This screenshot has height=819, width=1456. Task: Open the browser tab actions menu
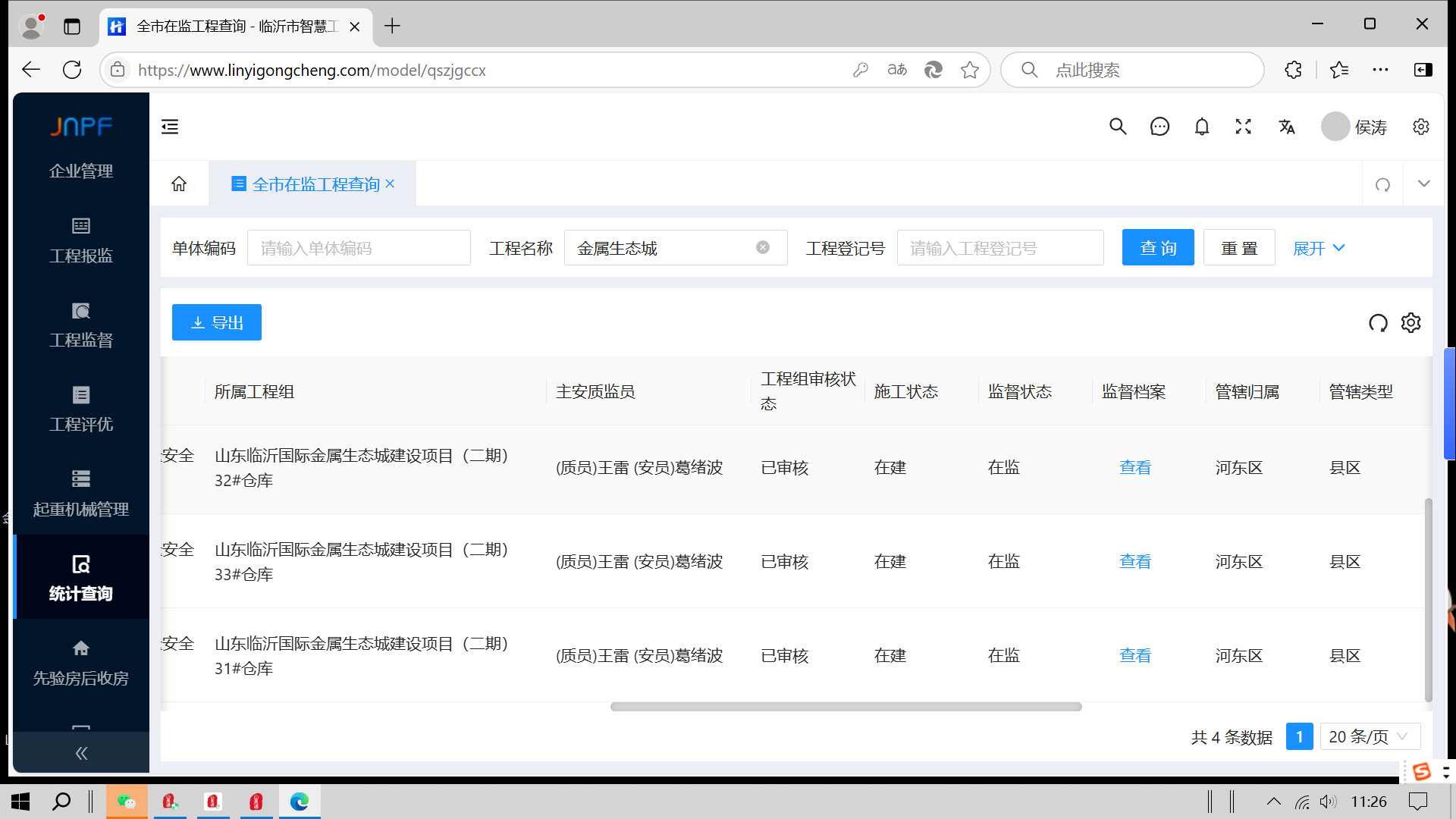(72, 27)
